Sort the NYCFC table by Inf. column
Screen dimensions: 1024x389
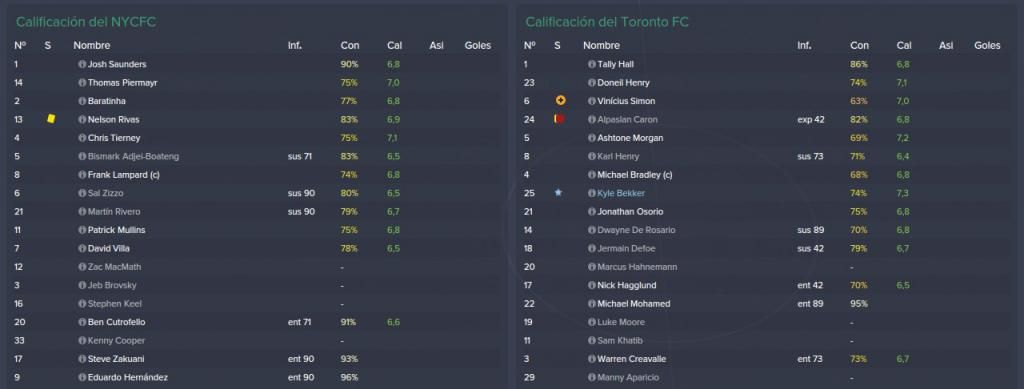(x=295, y=46)
